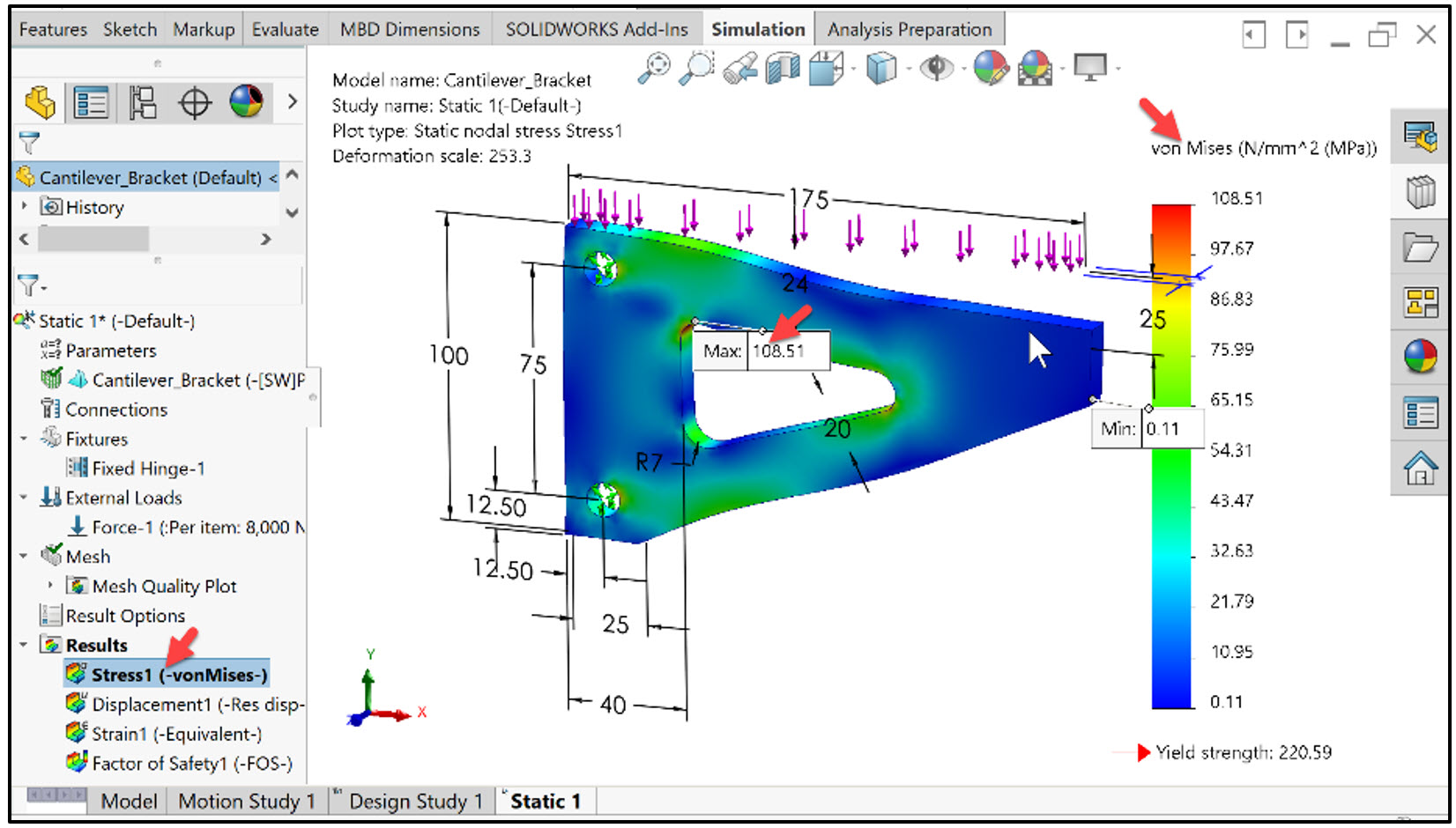Expand the History folder in the tree
Viewport: 1456px width, 828px height.
[x=25, y=207]
